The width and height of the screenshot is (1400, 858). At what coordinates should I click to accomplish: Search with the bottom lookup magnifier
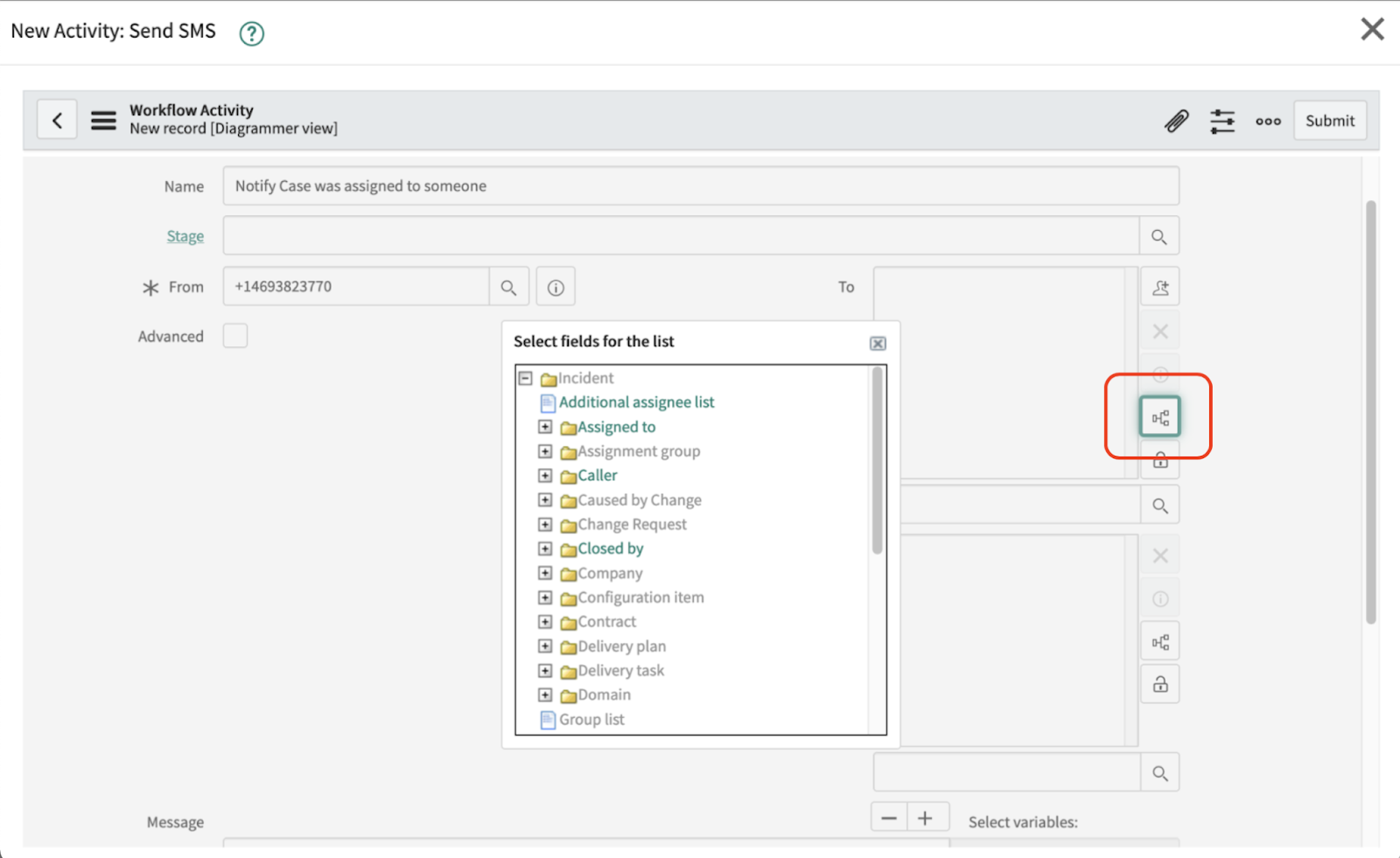tap(1160, 773)
